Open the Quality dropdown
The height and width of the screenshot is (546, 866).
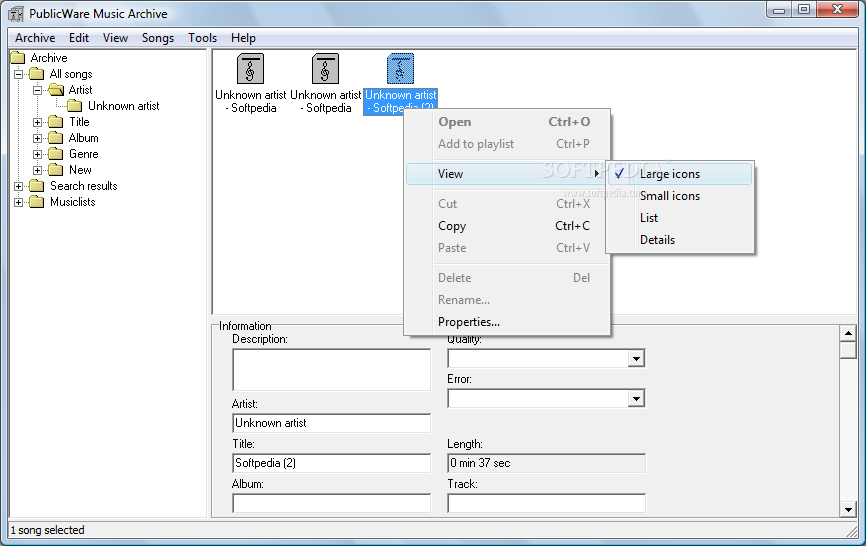pos(636,359)
